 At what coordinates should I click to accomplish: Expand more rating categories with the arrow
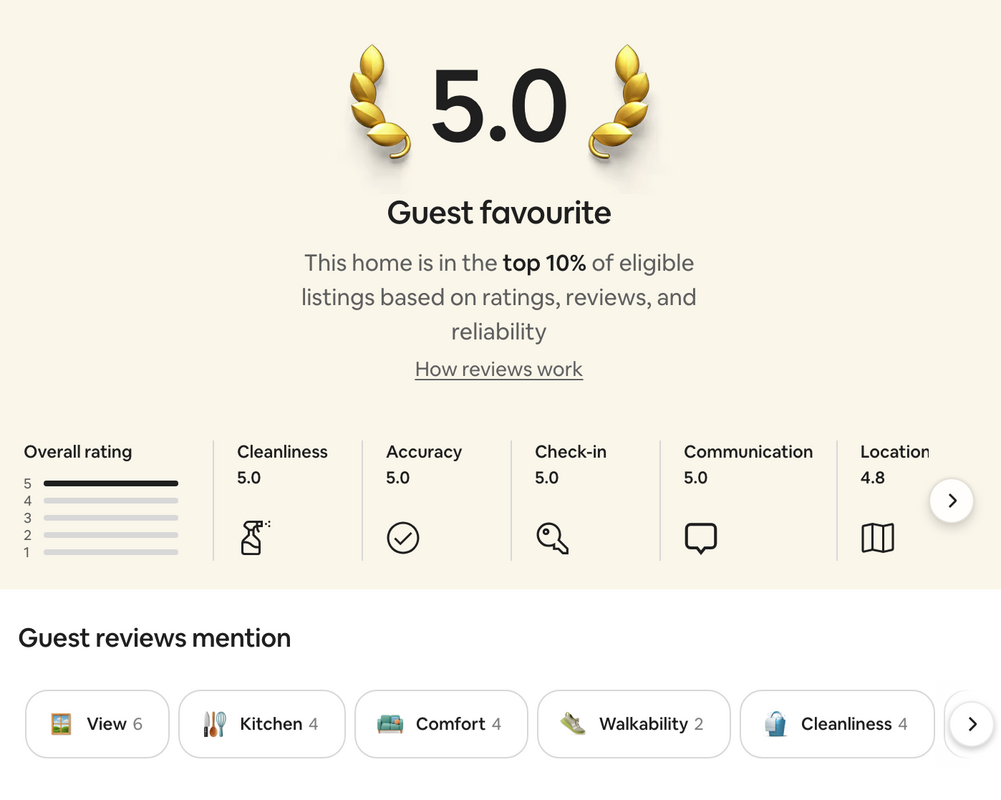coord(952,501)
